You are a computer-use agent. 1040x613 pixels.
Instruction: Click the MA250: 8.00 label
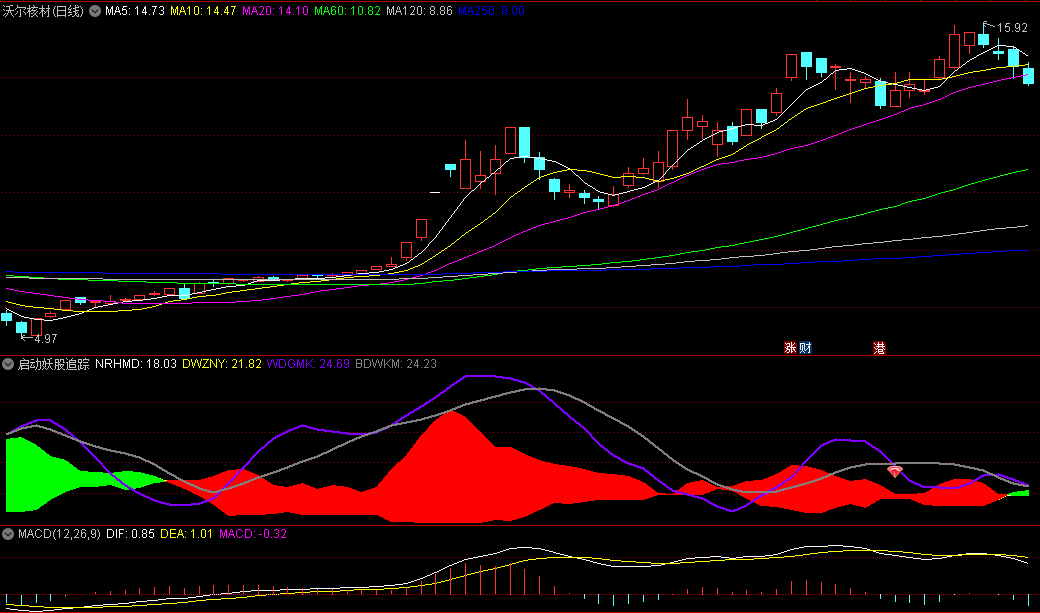(x=491, y=11)
